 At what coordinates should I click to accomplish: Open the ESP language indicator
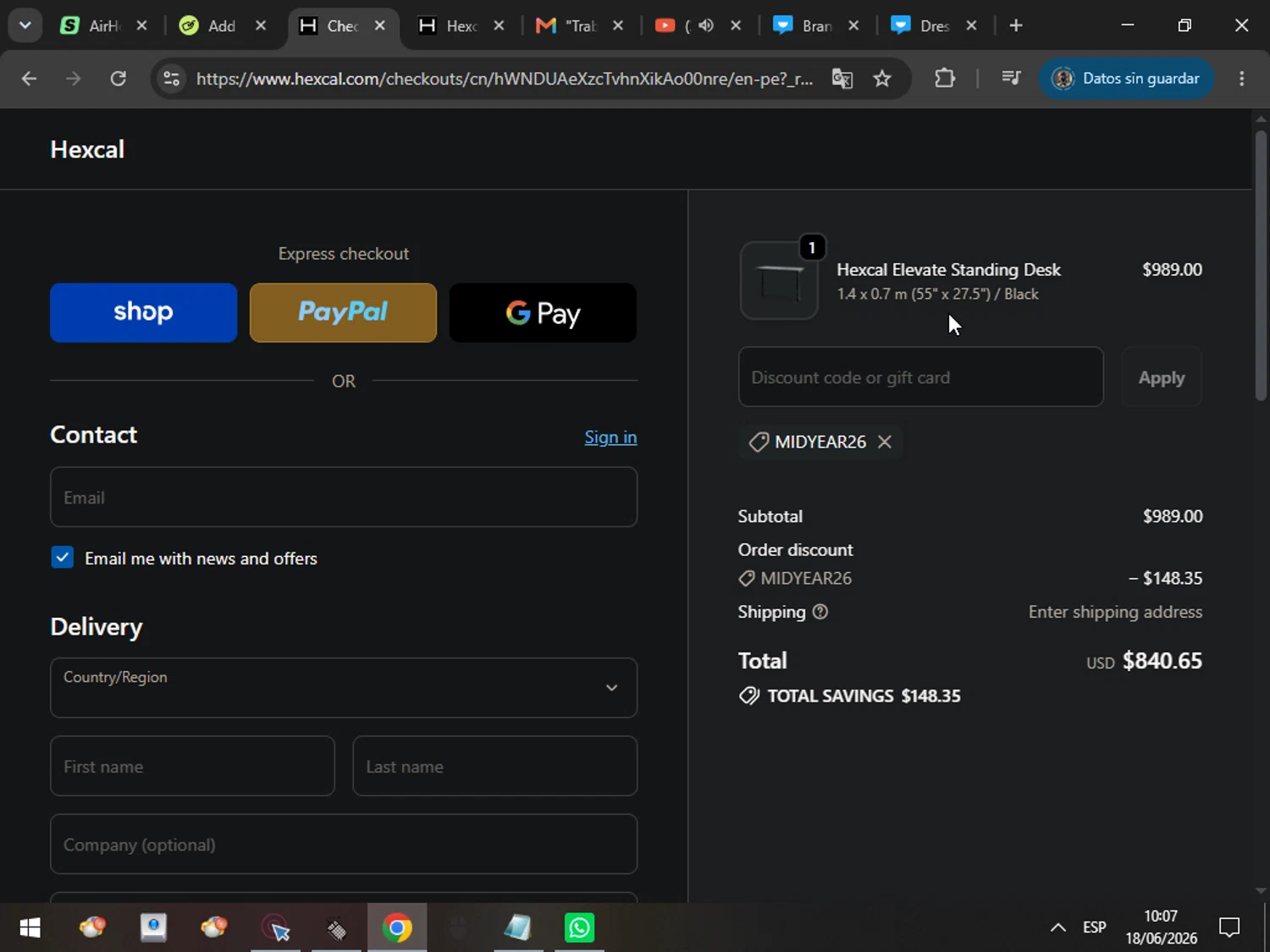[1095, 927]
